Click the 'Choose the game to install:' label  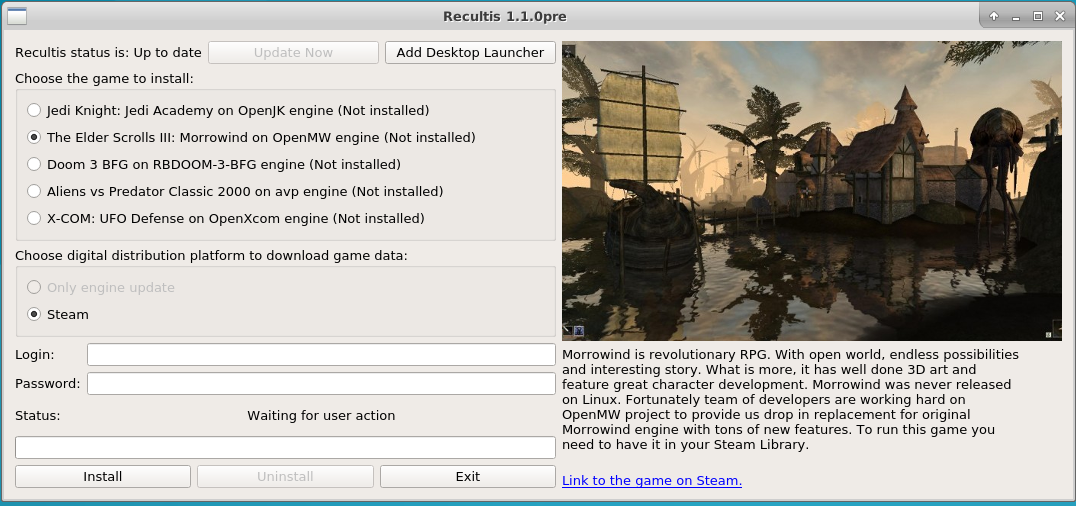tap(104, 78)
